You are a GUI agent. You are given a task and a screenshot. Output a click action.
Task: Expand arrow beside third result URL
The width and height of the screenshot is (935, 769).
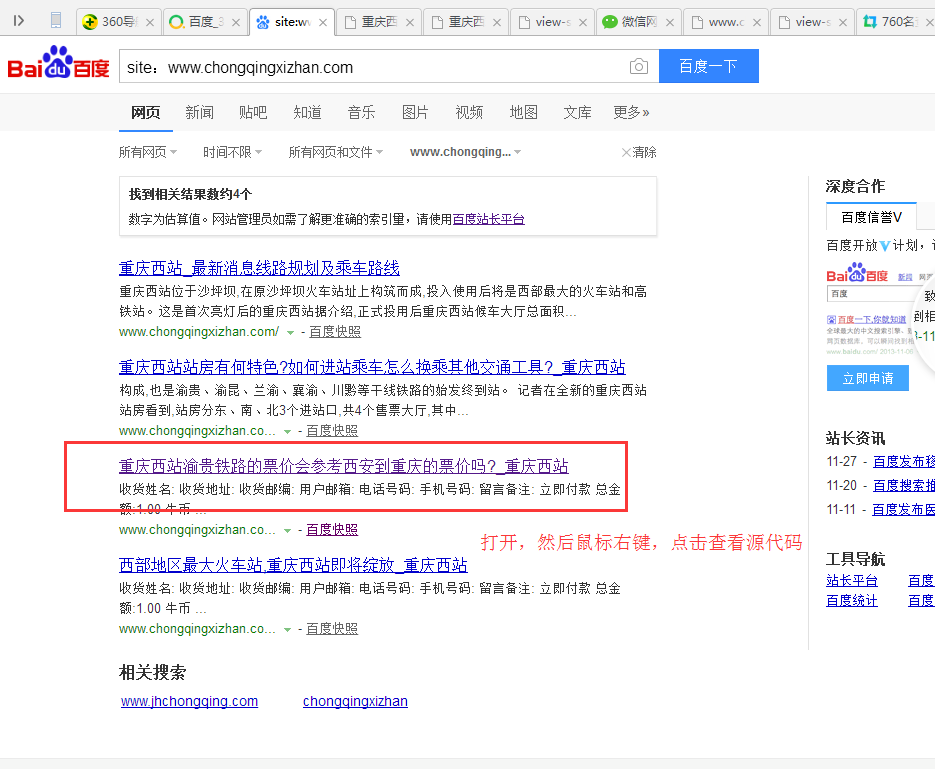tap(287, 531)
